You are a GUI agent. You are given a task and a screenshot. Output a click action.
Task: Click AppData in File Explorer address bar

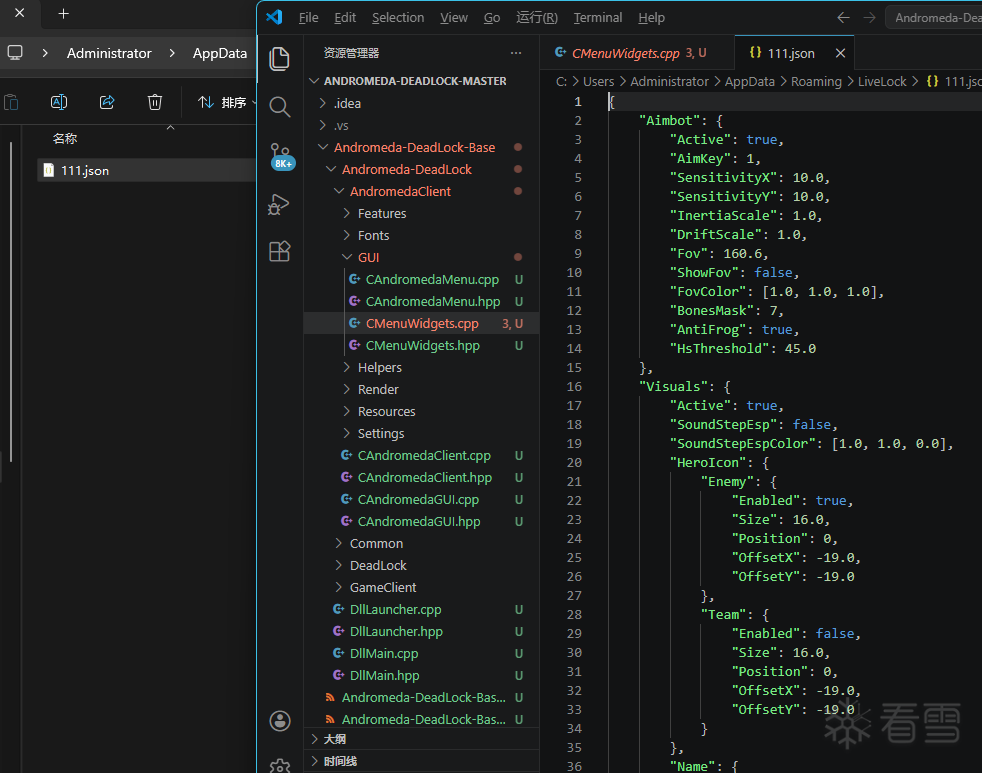220,53
